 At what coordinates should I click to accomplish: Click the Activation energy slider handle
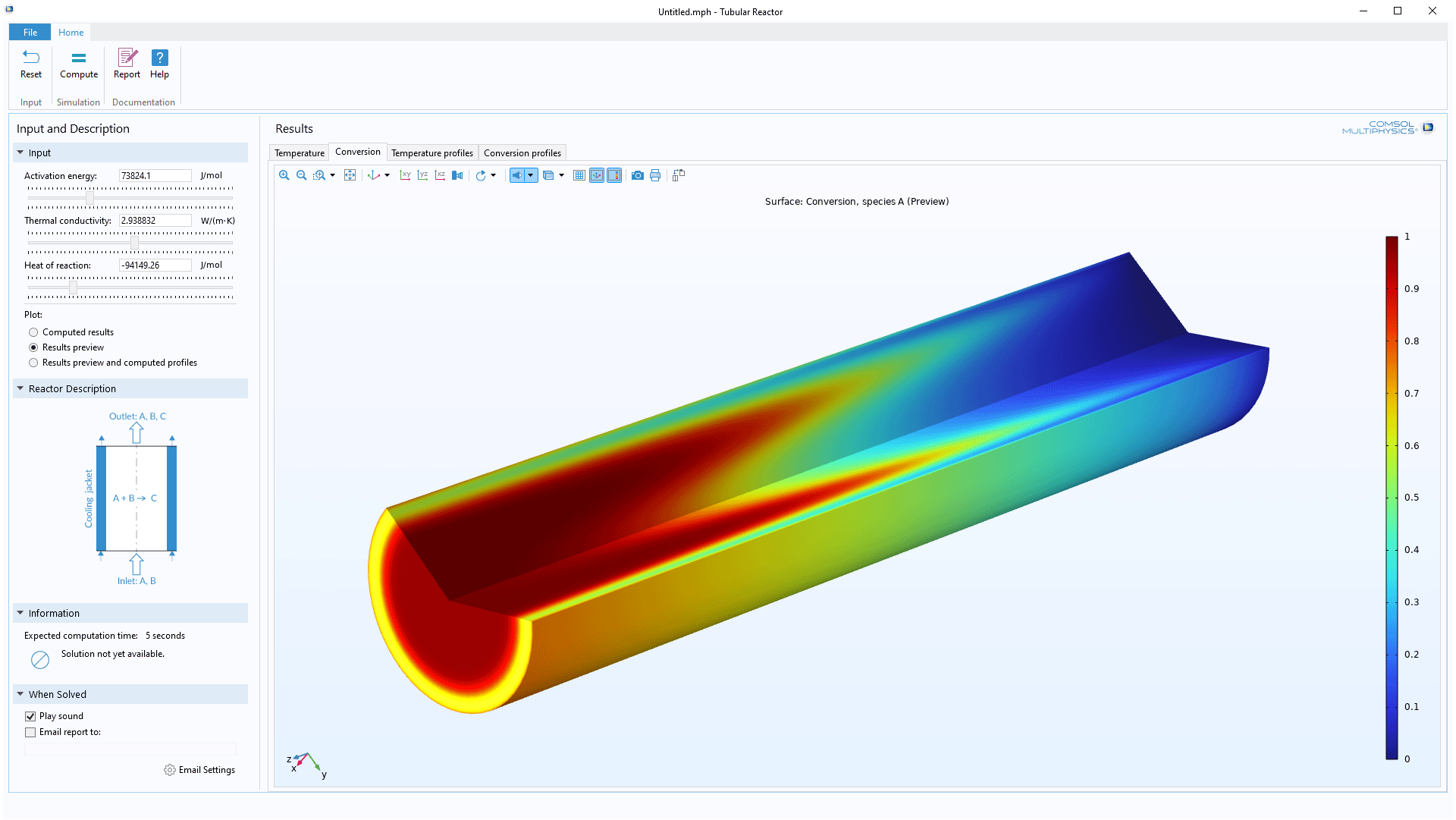(90, 198)
